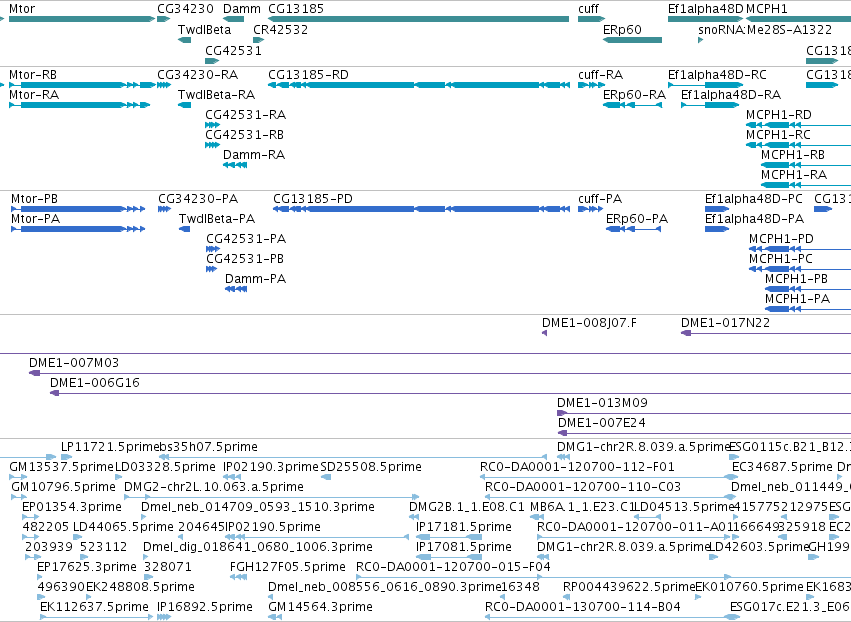Viewport: 851px width, 622px height.
Task: Click the Mtor-PB protein label
Action: [x=34, y=199]
